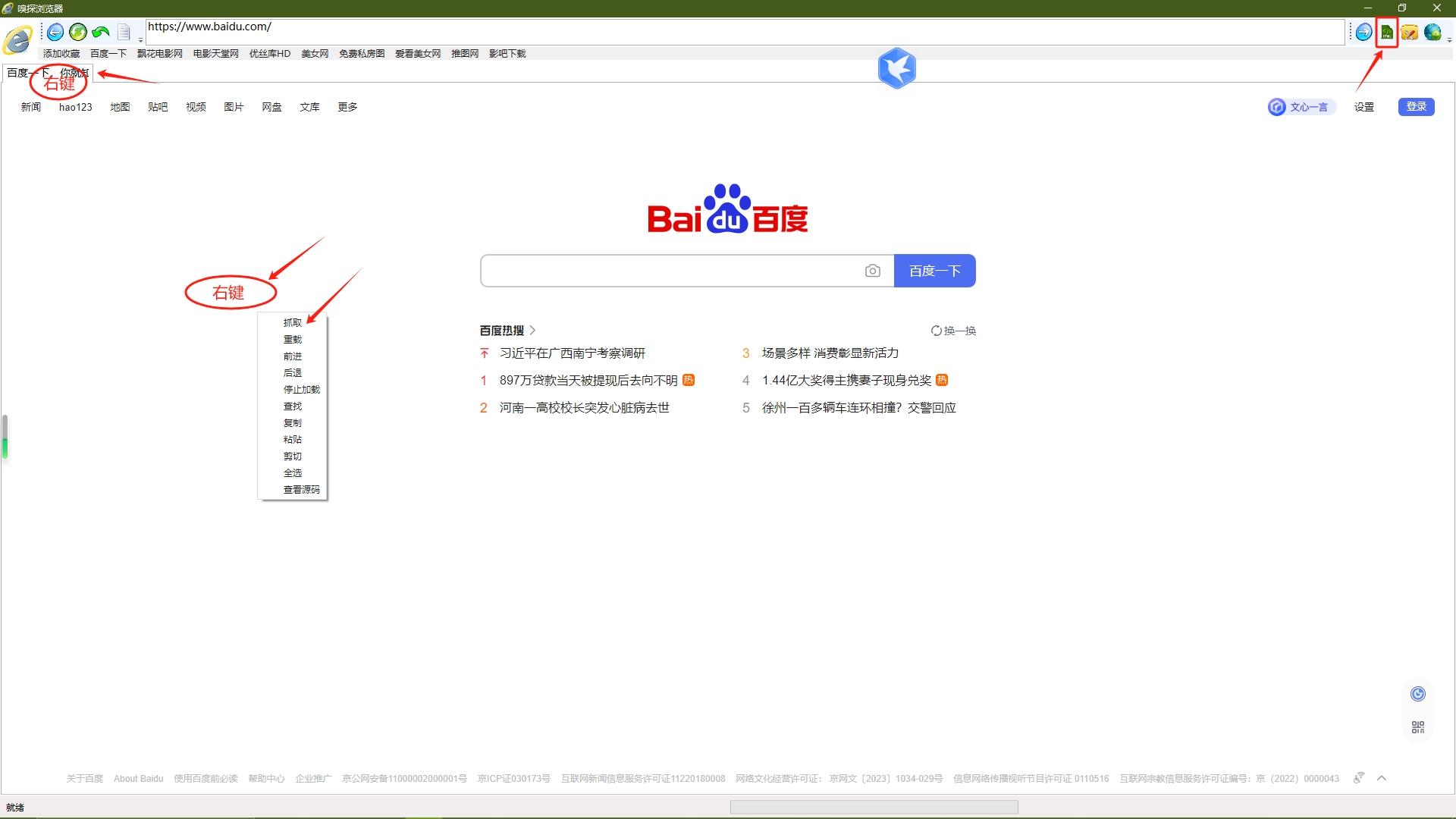Select 查看源码 in context menu

pos(293,490)
